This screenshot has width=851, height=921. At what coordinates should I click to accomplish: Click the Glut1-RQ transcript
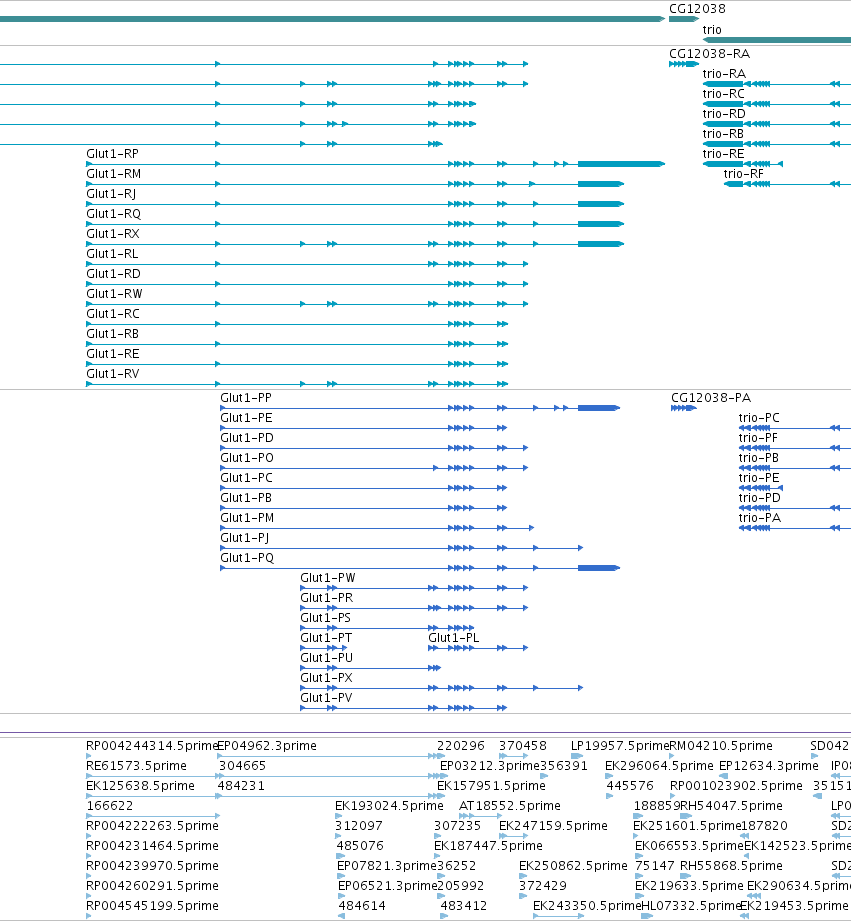pyautogui.click(x=113, y=213)
